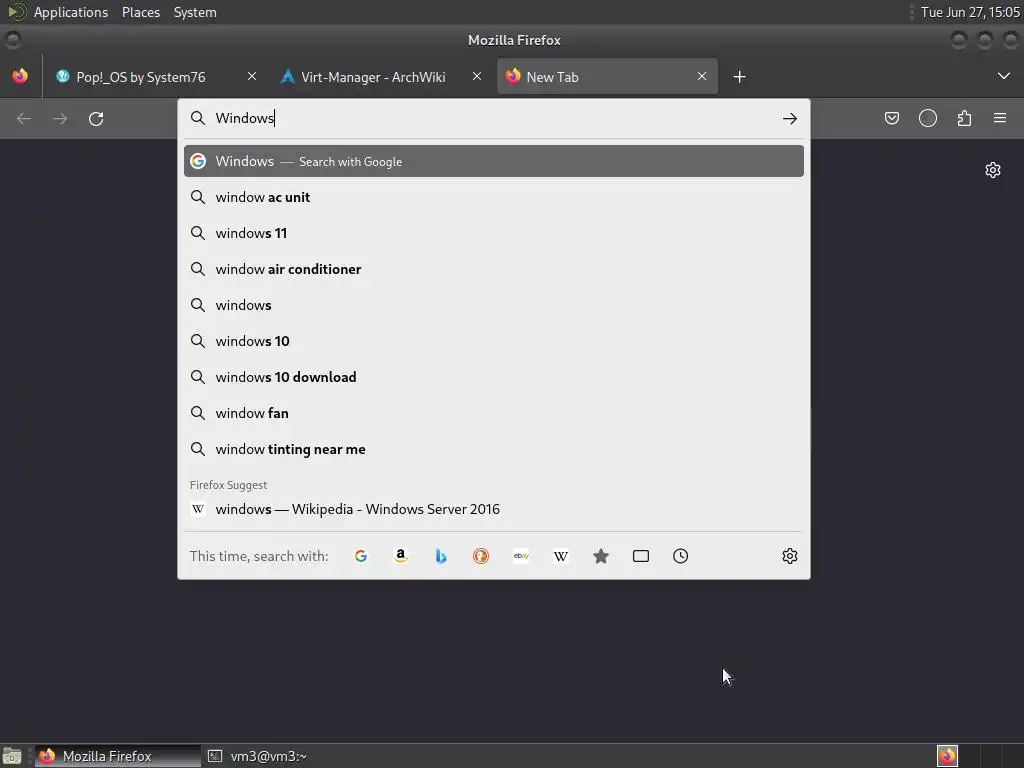This screenshot has height=768, width=1024.
Task: Search with Amazon one-off icon
Action: point(401,556)
